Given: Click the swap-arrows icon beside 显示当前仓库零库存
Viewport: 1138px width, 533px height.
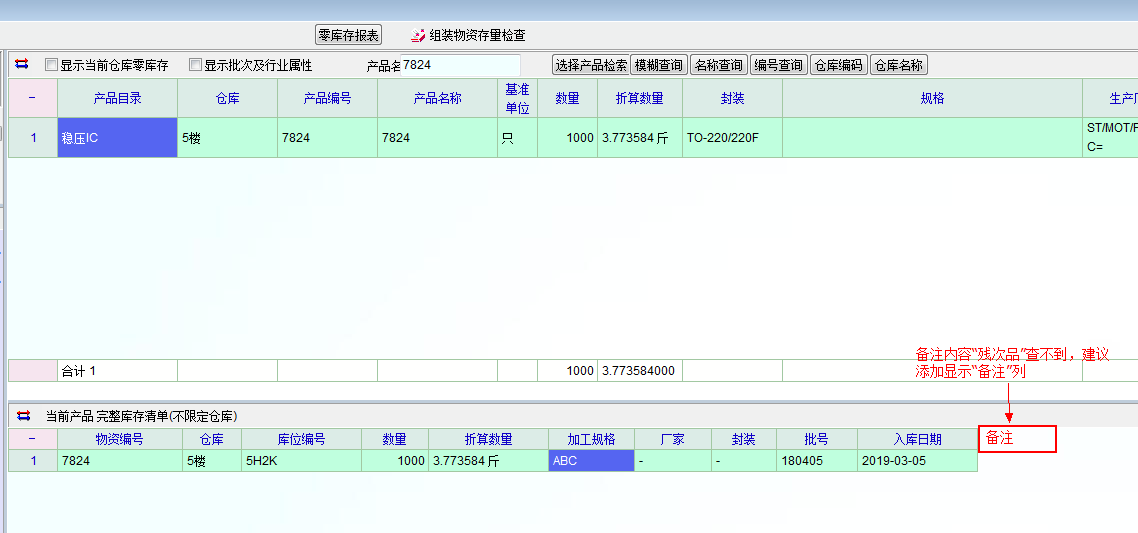Looking at the screenshot, I should pyautogui.click(x=21, y=64).
